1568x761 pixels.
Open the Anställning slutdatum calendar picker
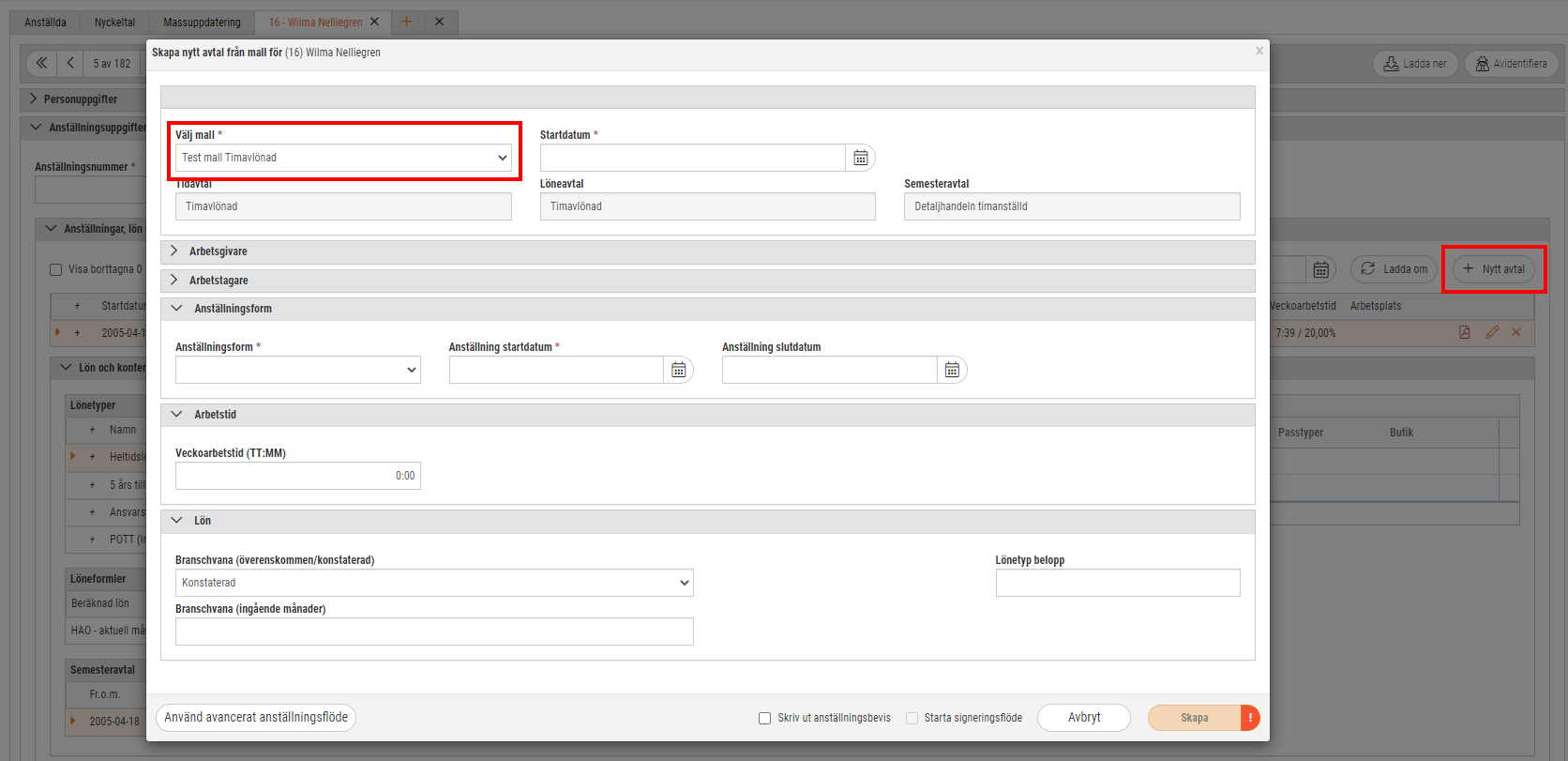952,370
